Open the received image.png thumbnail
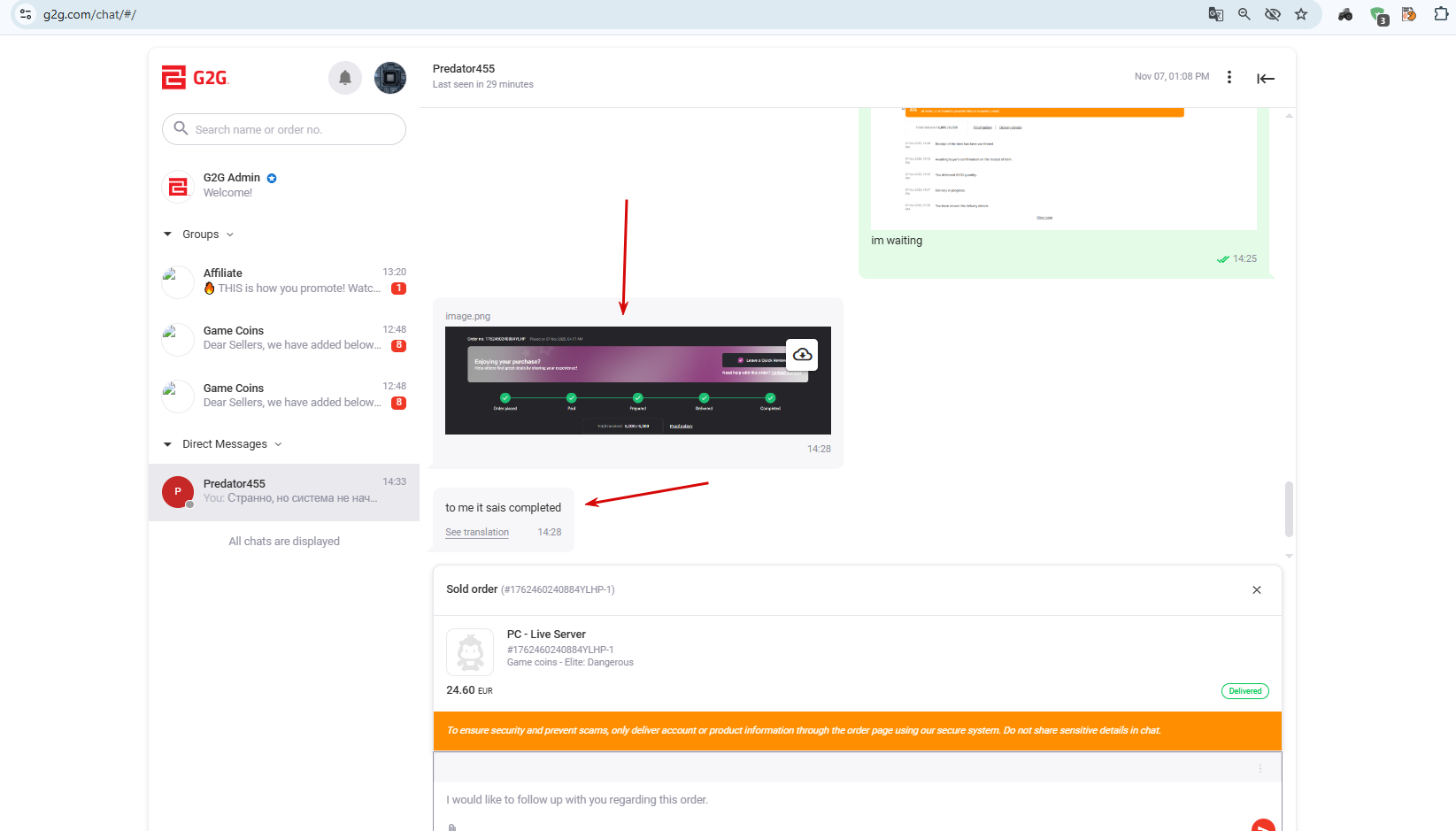This screenshot has width=1456, height=831. click(638, 381)
